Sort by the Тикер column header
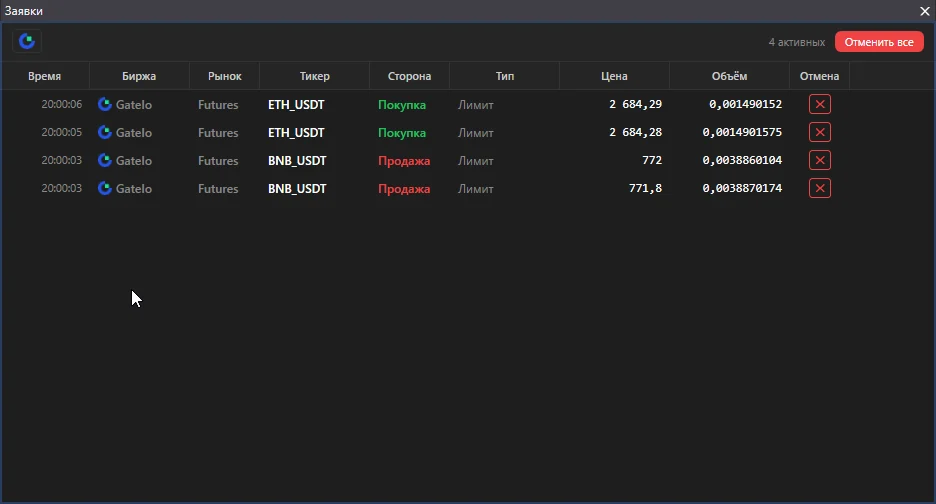The width and height of the screenshot is (936, 504). click(x=315, y=76)
